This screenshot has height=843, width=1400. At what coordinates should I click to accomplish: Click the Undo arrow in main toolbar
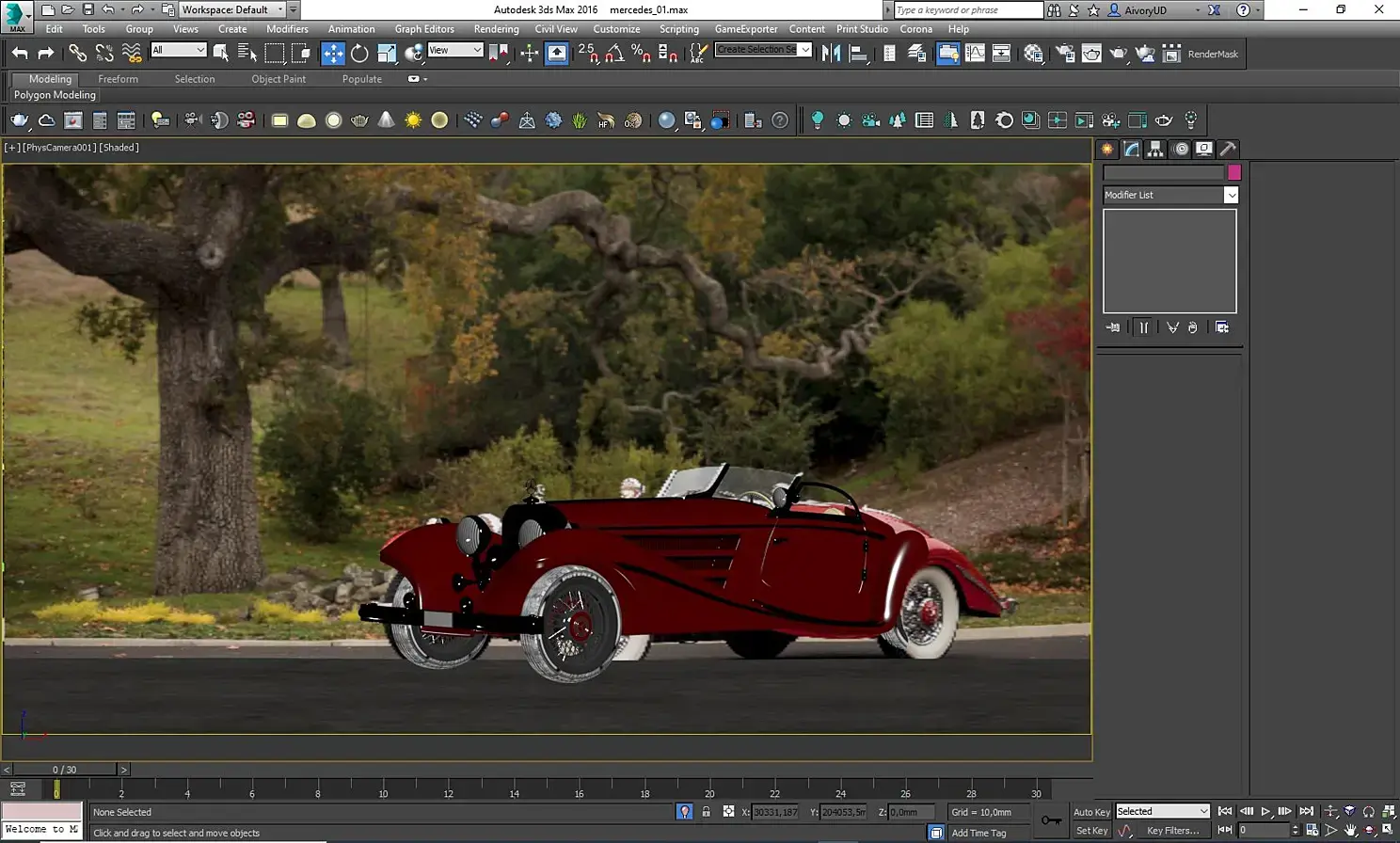coord(20,54)
